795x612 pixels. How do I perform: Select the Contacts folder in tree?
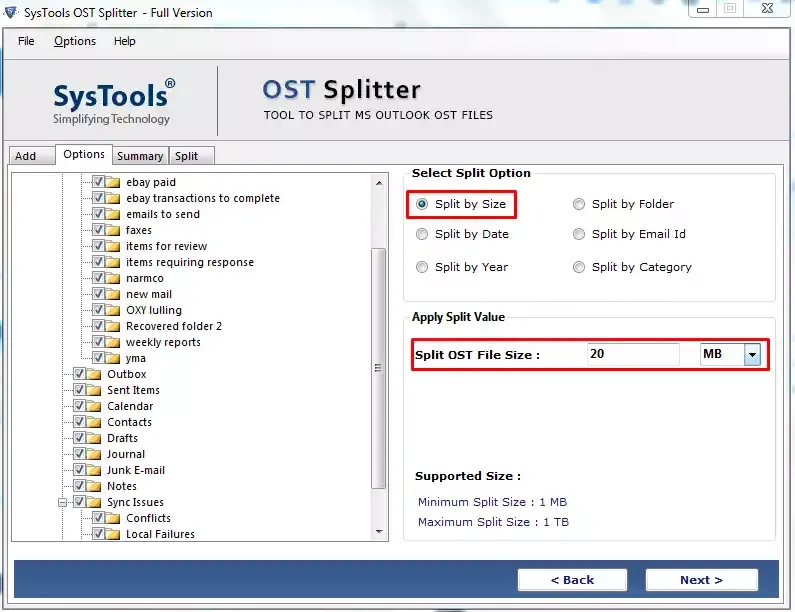(x=129, y=422)
